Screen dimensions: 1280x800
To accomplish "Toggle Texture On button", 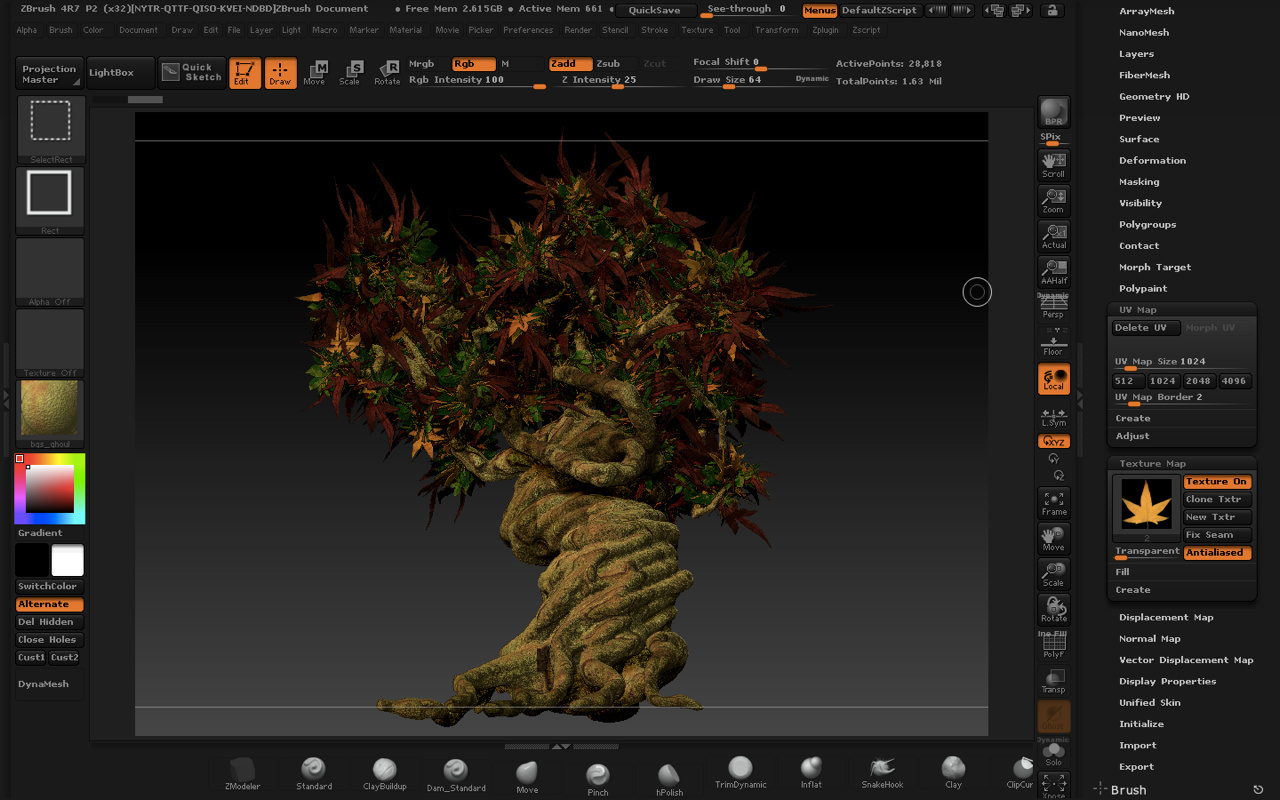I will coord(1217,482).
